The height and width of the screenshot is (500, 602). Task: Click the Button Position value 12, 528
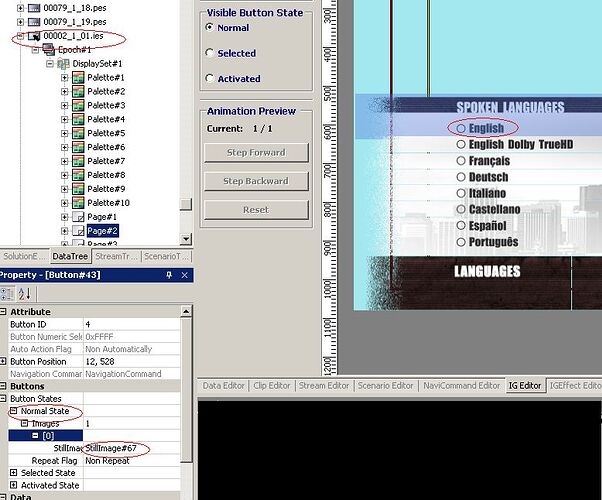tap(132, 361)
